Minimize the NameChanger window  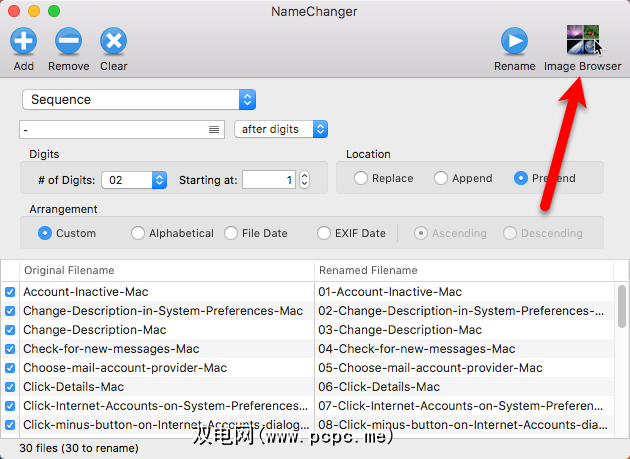[34, 11]
